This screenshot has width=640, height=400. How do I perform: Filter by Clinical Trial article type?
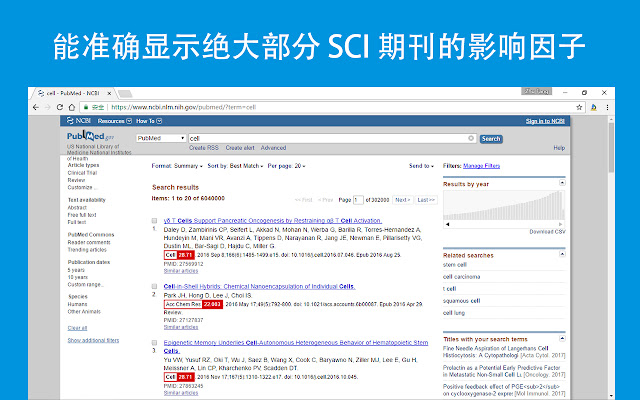82,173
